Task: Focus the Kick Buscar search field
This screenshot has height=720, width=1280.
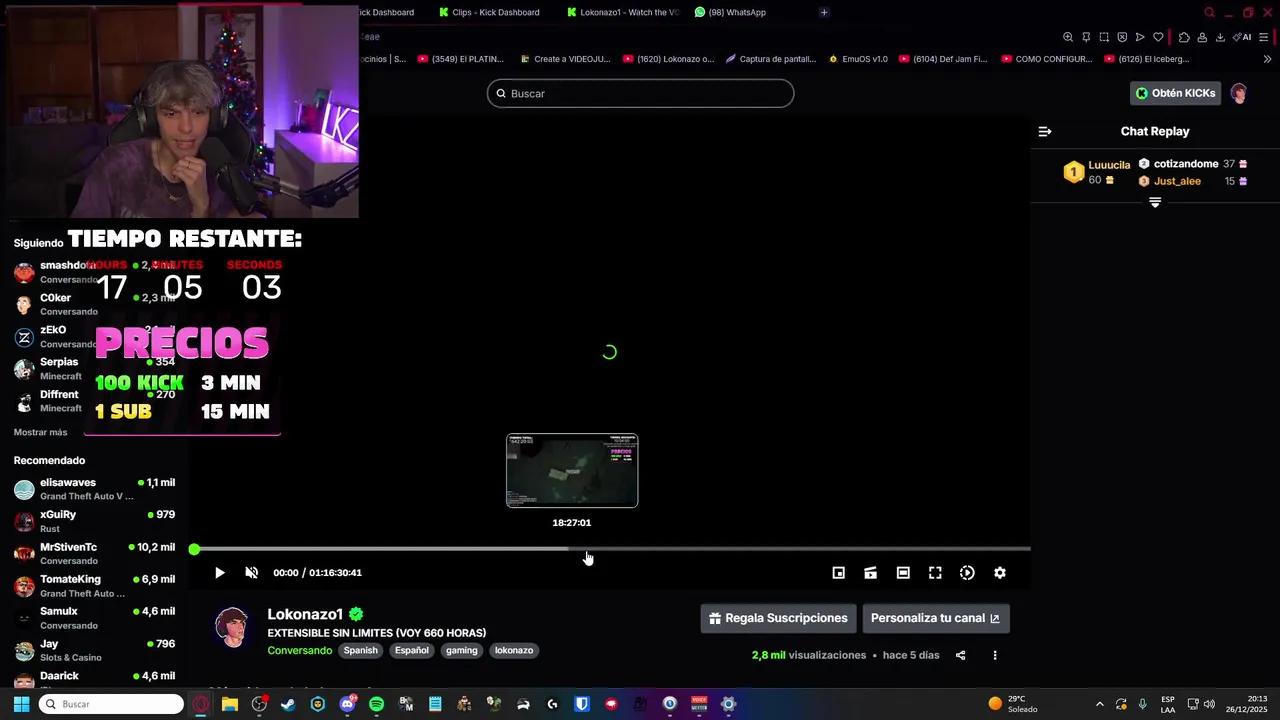Action: click(640, 93)
